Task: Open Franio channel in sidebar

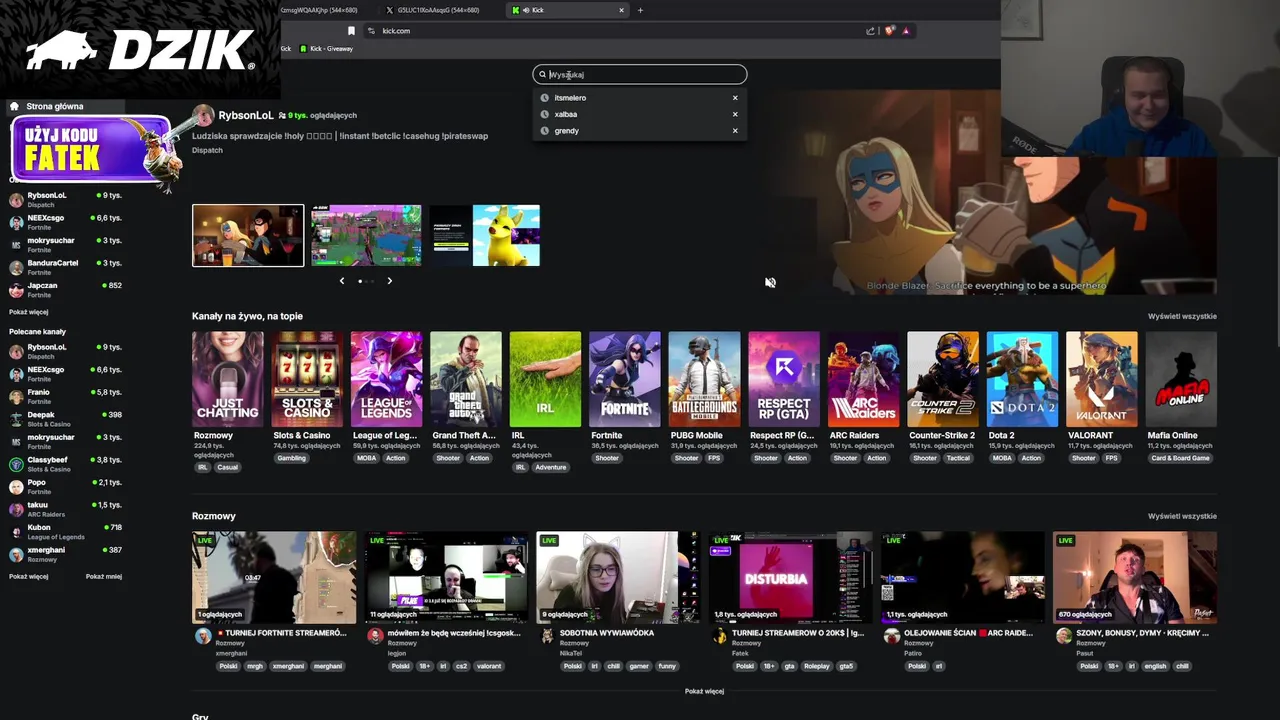Action: 66,396
